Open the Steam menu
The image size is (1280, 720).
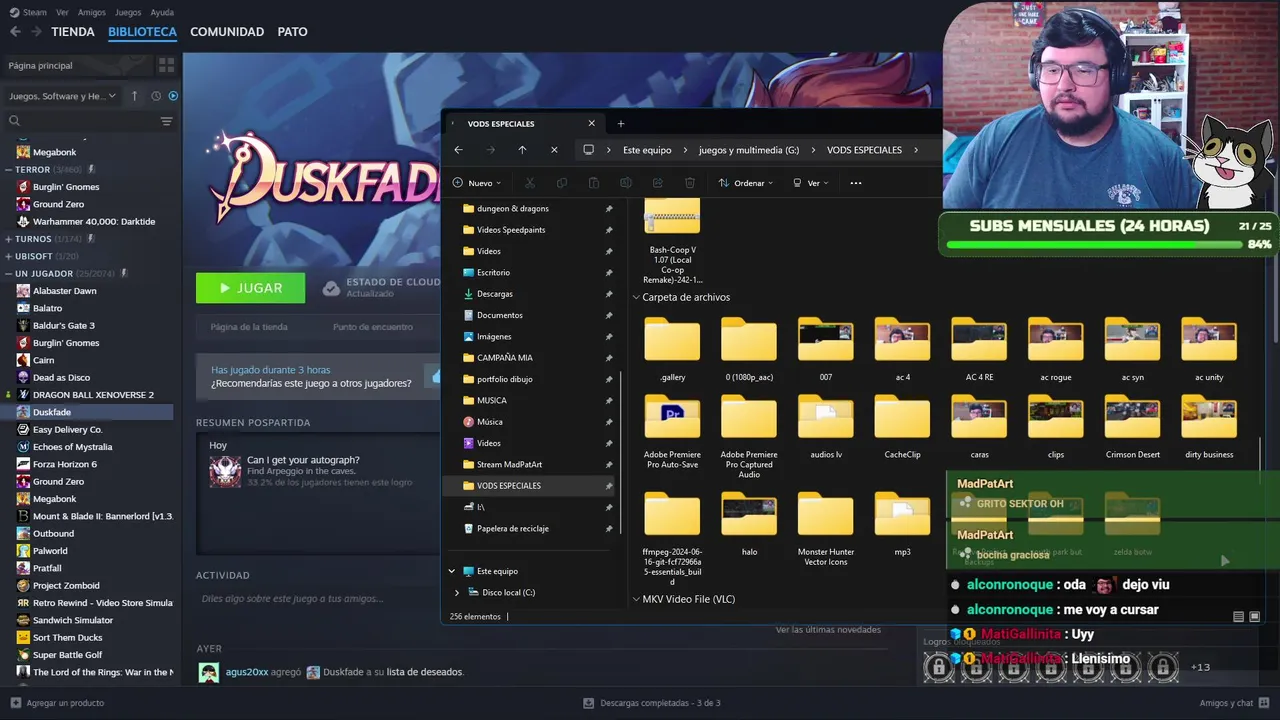(28, 12)
